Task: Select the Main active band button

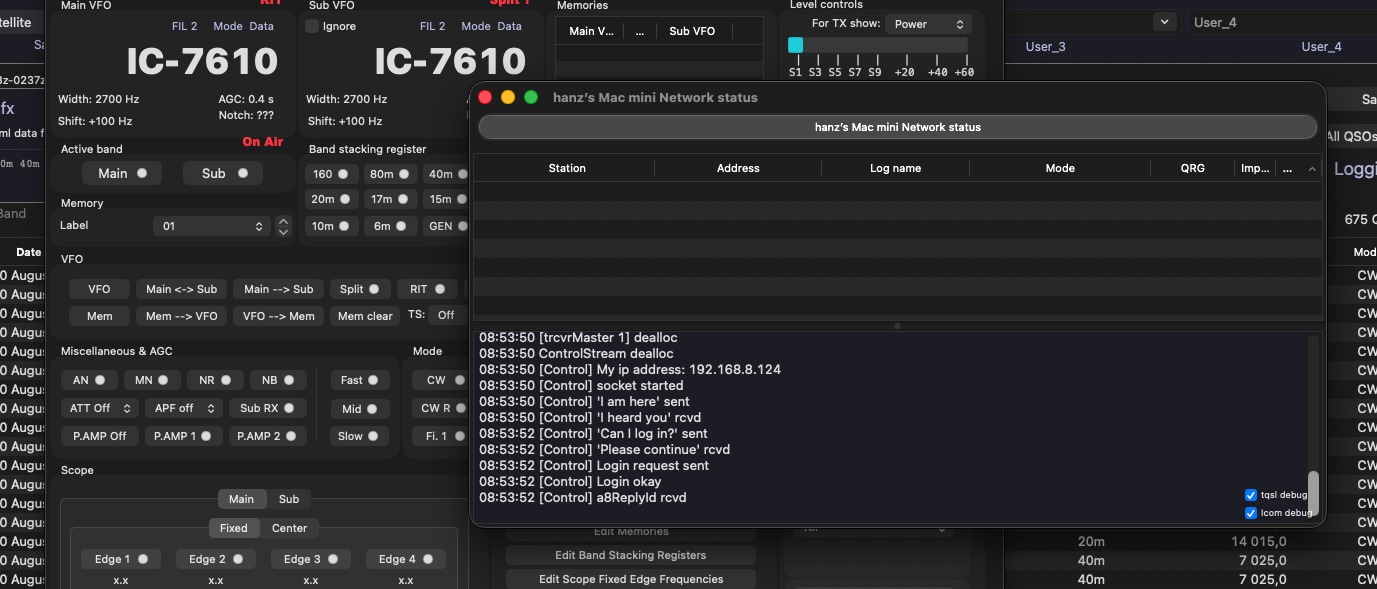Action: (122, 173)
